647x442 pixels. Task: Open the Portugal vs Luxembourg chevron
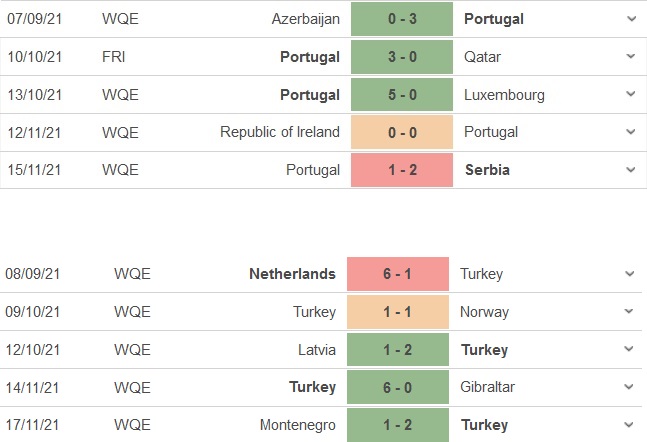(630, 94)
